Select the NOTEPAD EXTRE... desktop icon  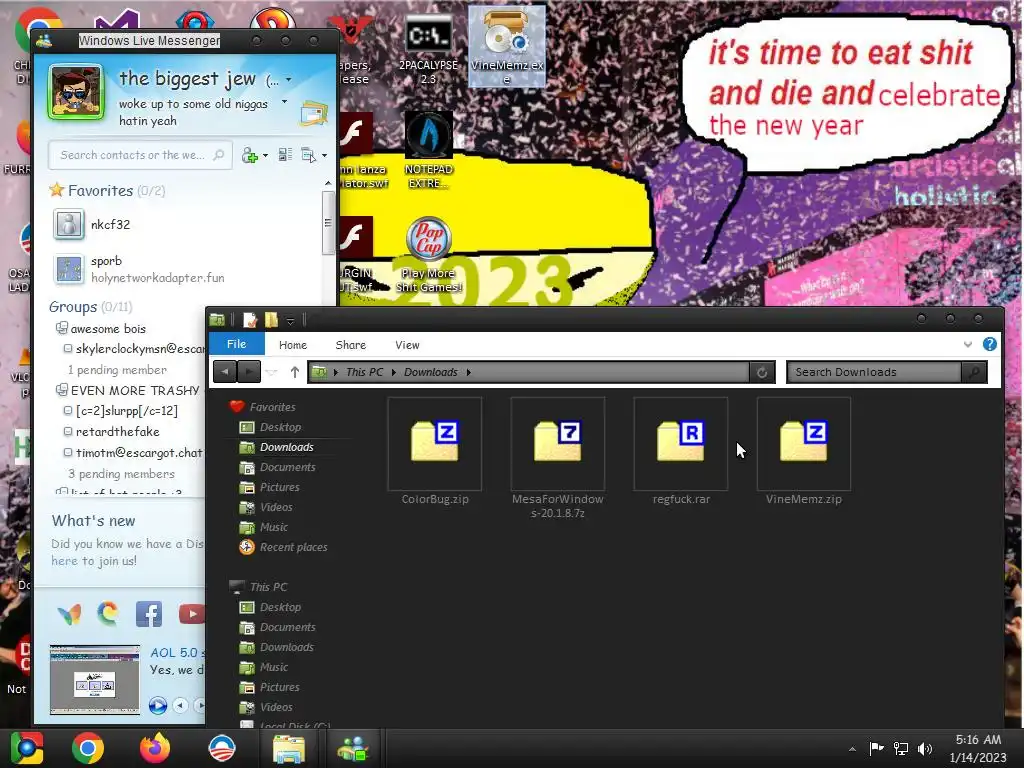(x=428, y=150)
